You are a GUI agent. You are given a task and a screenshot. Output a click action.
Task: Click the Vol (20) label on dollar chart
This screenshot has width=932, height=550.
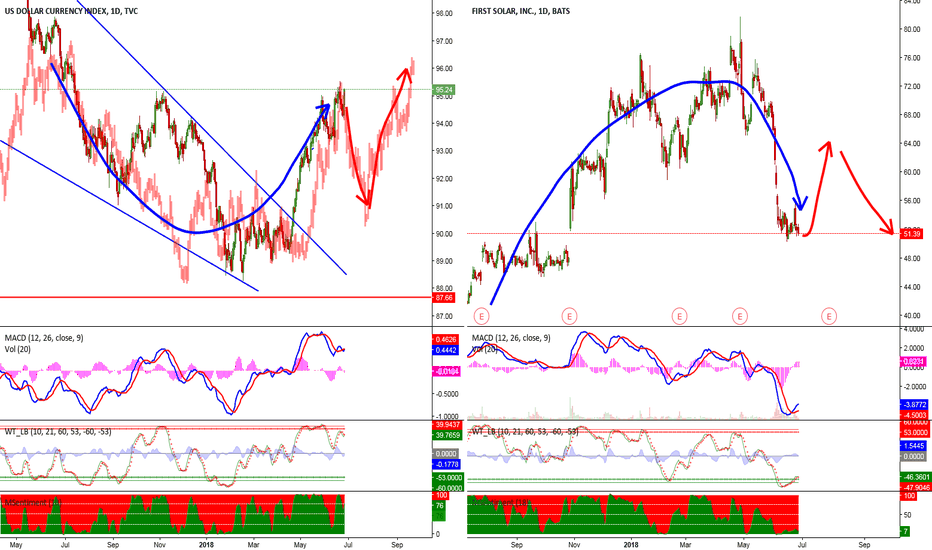coord(18,349)
